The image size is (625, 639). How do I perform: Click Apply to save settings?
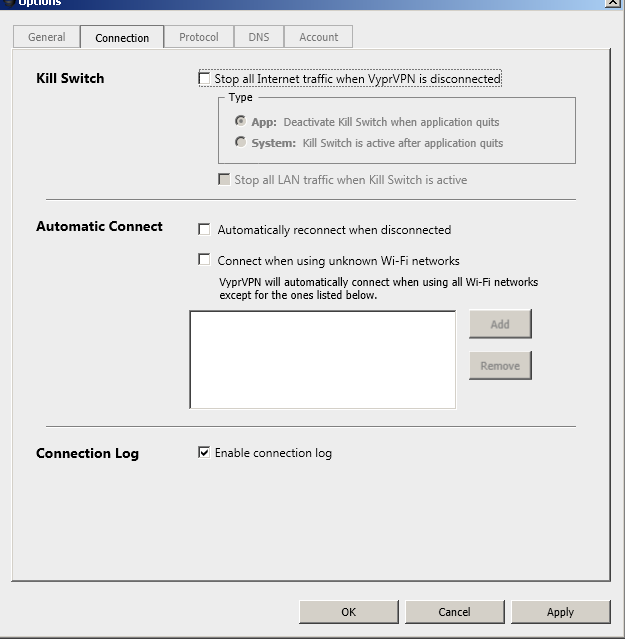[561, 612]
